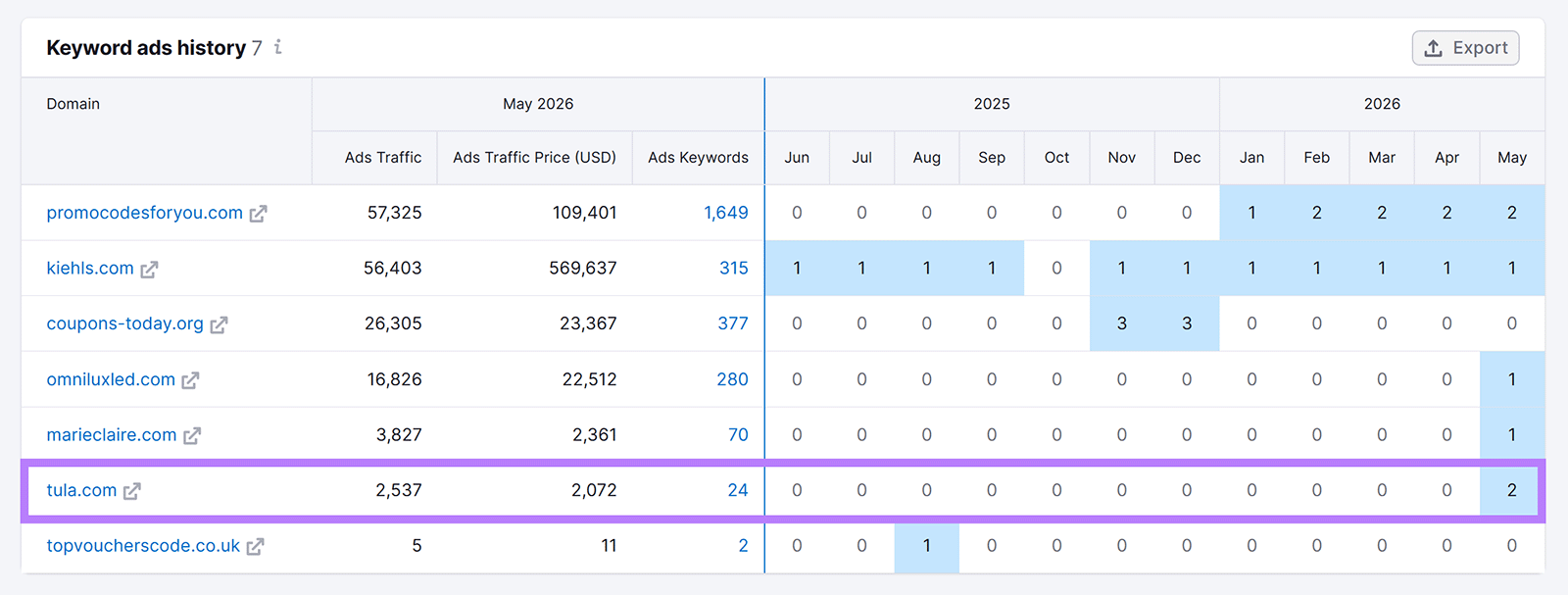
Task: Open topvoucherscode.co.uk domain link
Action: 143,546
